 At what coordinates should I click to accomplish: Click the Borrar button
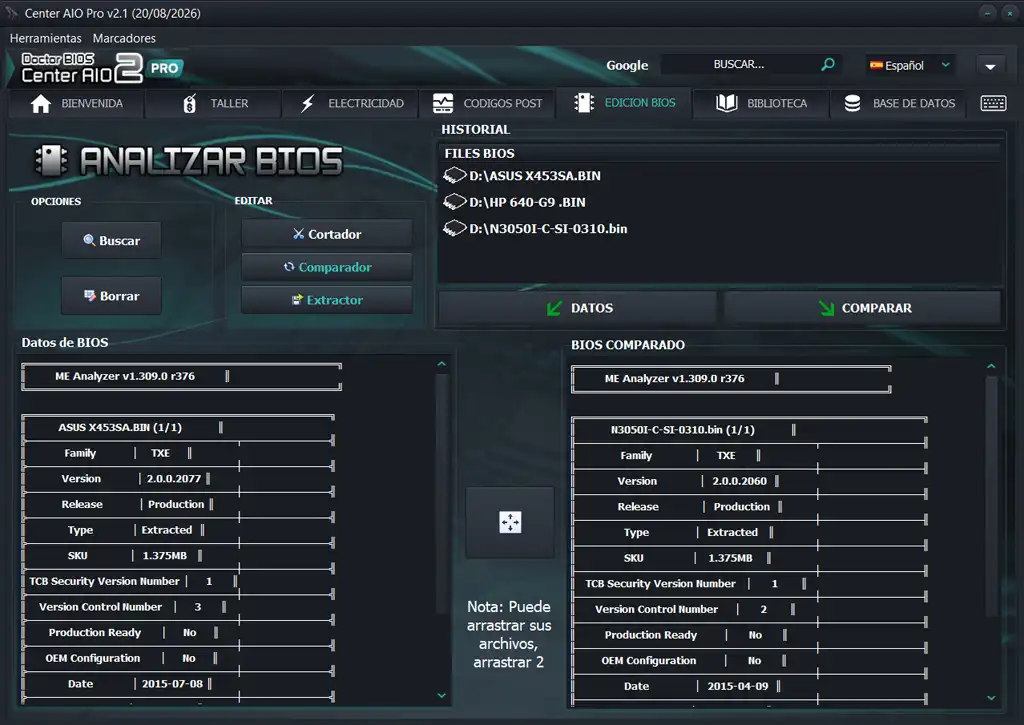click(112, 296)
